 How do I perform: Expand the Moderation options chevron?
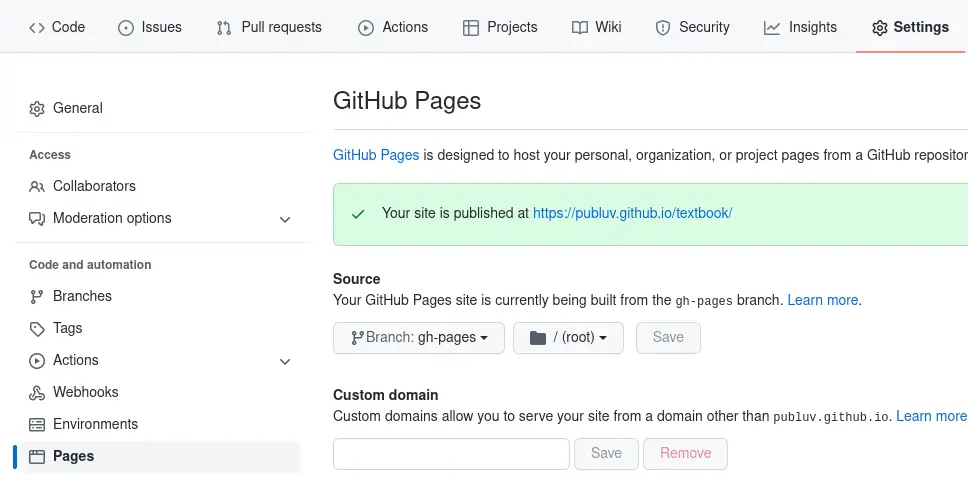[285, 220]
